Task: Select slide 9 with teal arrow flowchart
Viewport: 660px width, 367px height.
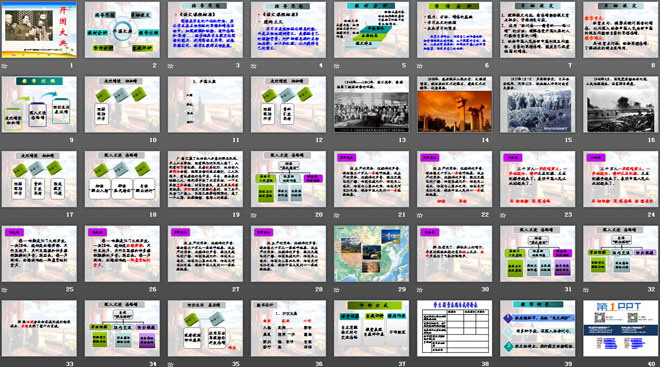Action: (39, 104)
